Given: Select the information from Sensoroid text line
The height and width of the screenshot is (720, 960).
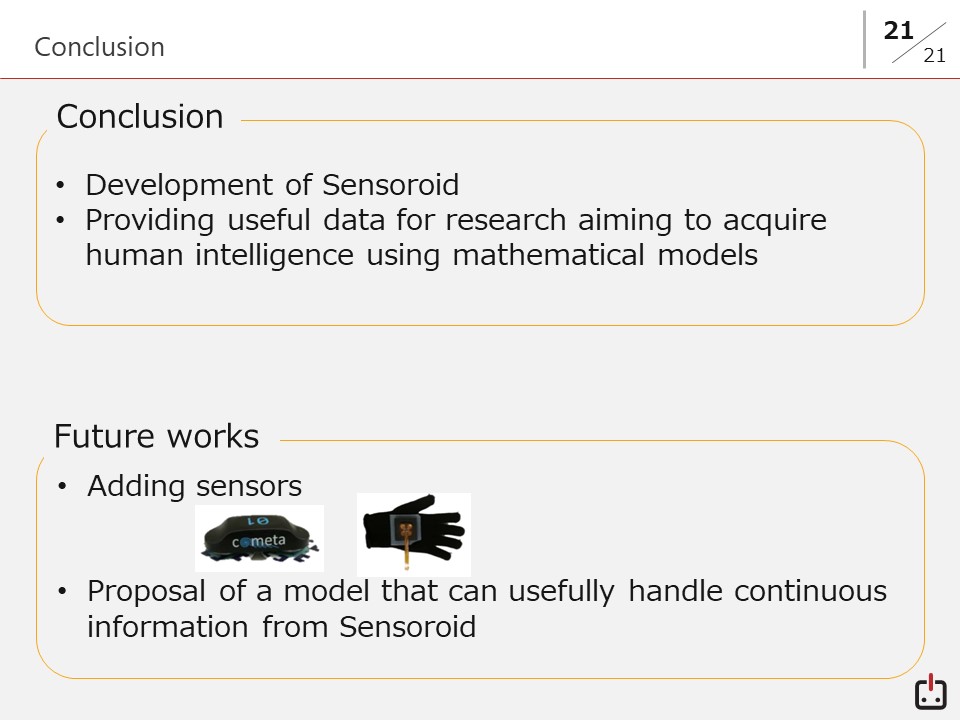Looking at the screenshot, I should [281, 627].
